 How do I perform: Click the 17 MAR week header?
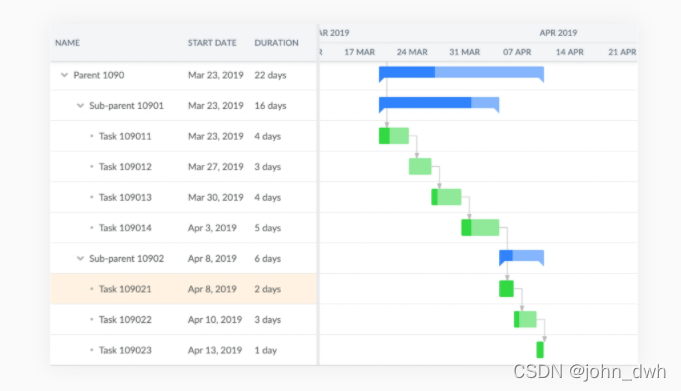[x=359, y=52]
